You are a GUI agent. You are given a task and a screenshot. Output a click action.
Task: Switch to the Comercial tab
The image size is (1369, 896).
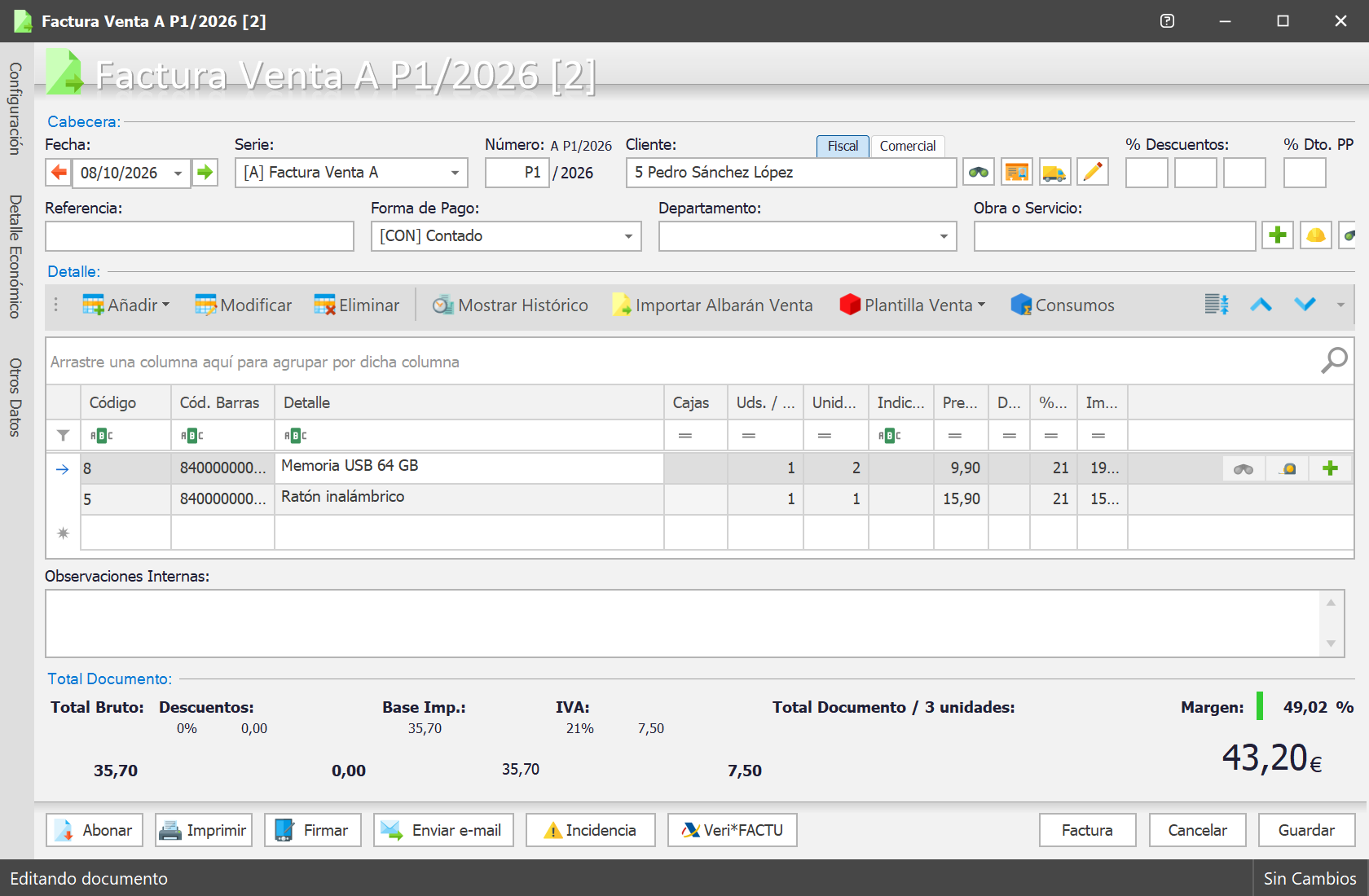pyautogui.click(x=908, y=146)
